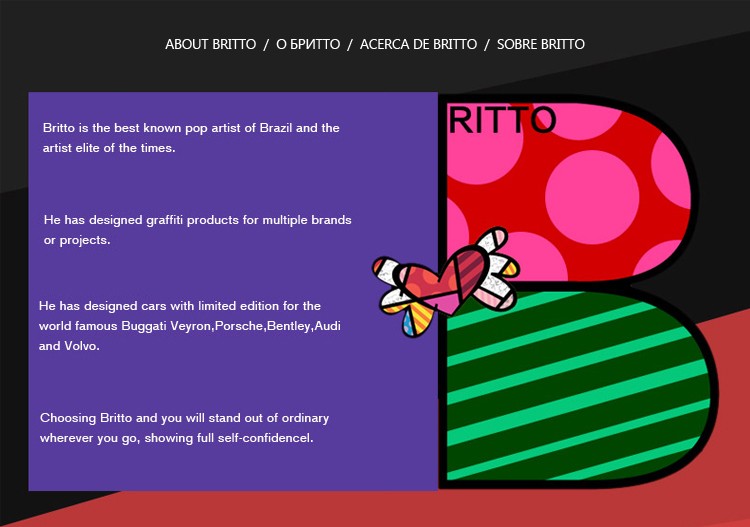Select the ABOUT BRITTO language tab
Image resolution: width=750 pixels, height=527 pixels.
coord(210,44)
